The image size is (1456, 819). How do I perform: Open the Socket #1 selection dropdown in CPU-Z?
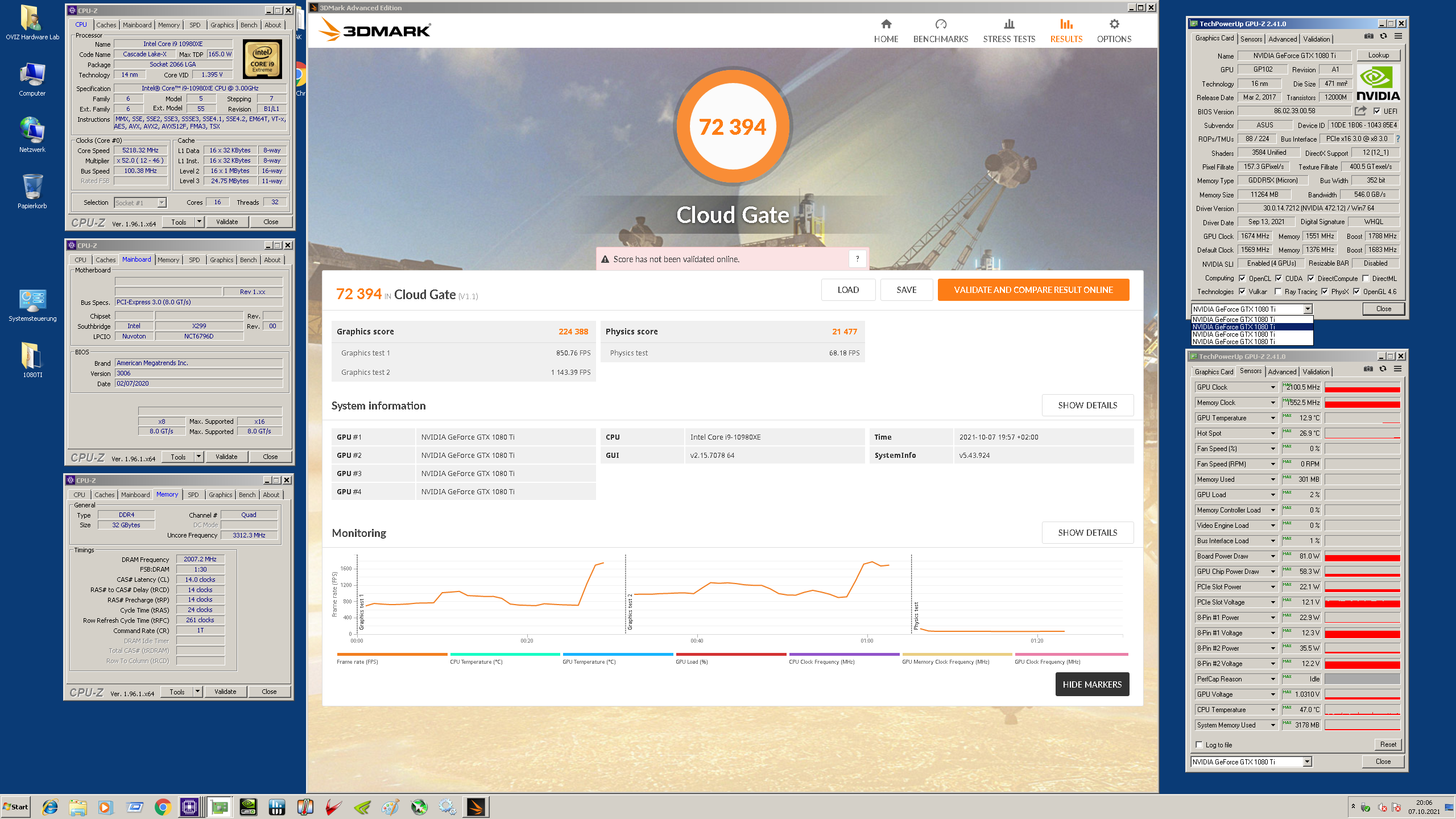162,202
